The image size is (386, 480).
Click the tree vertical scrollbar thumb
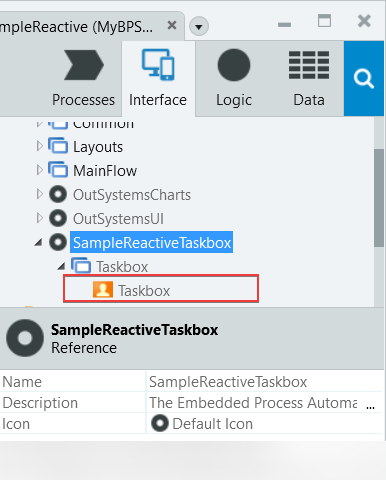click(x=379, y=198)
